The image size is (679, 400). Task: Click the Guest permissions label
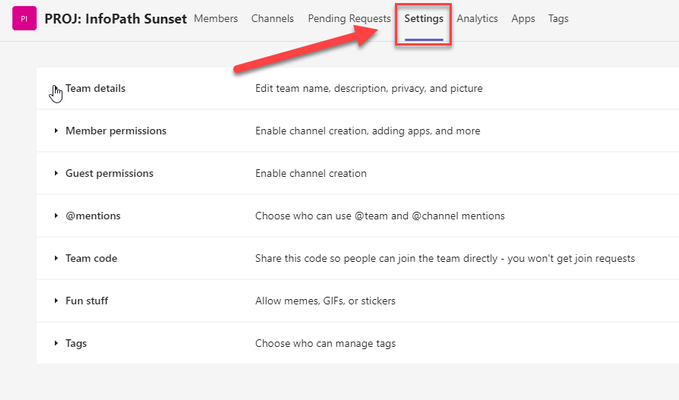[x=109, y=173]
